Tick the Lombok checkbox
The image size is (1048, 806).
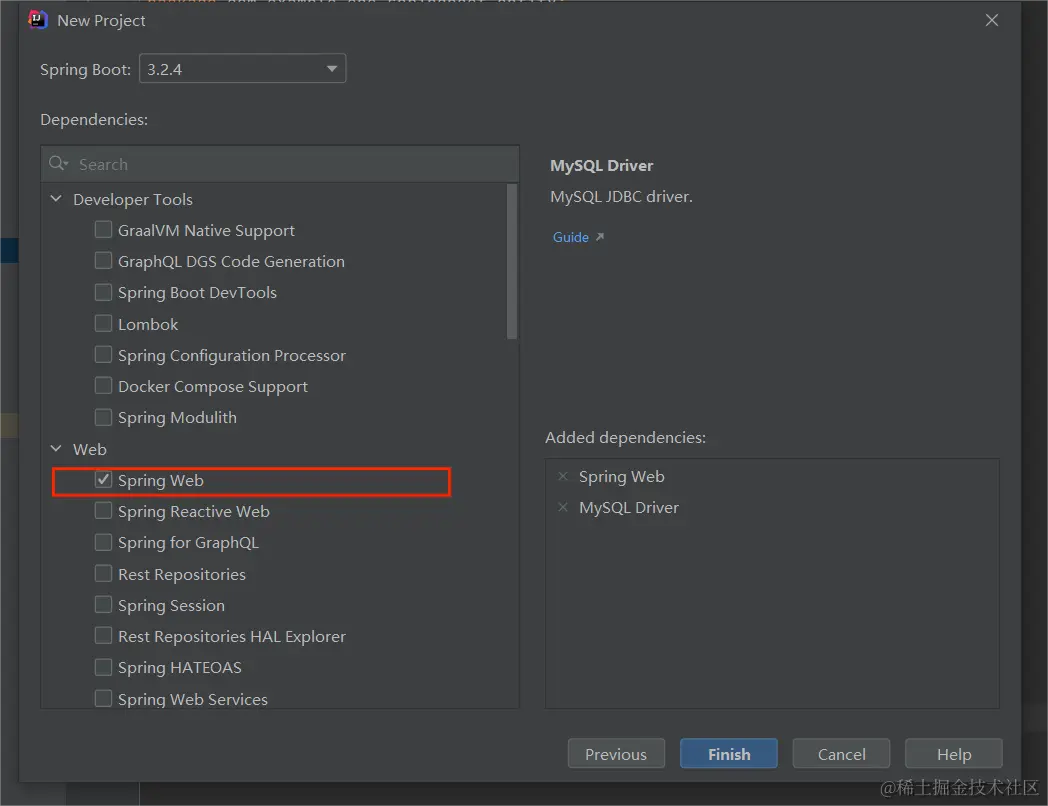point(103,323)
